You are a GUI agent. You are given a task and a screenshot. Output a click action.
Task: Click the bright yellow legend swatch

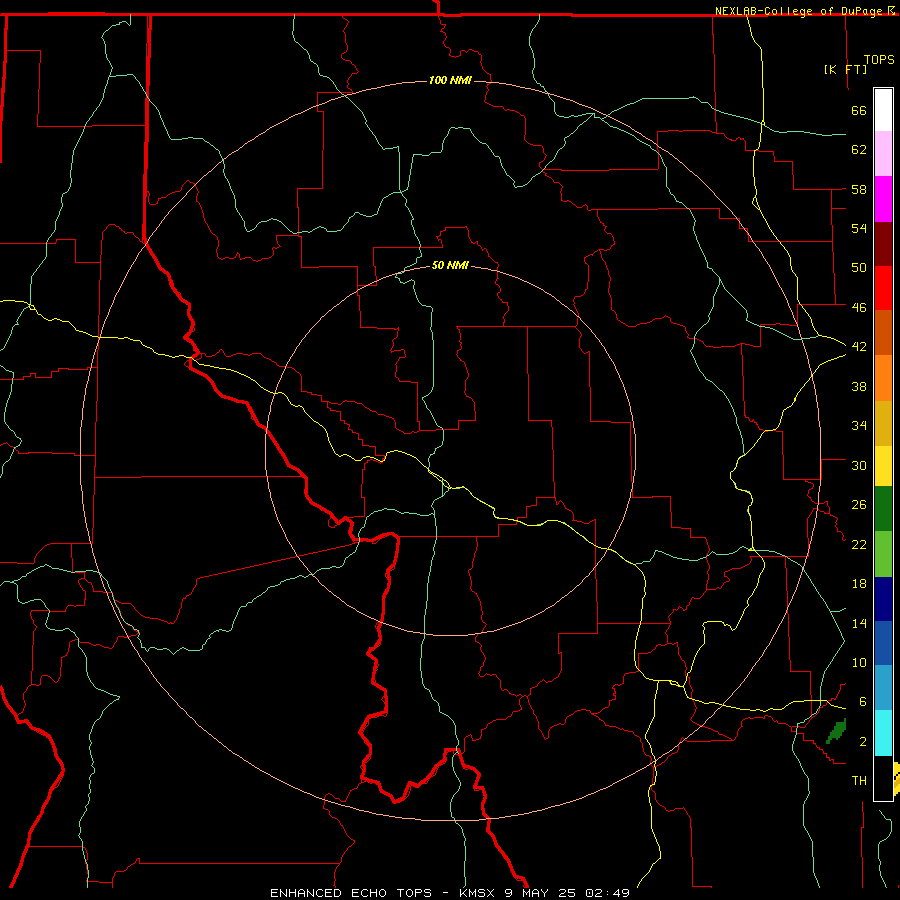[x=883, y=466]
